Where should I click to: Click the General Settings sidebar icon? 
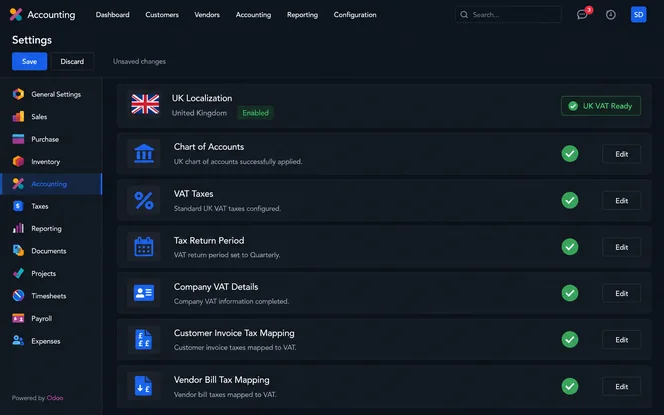point(18,94)
